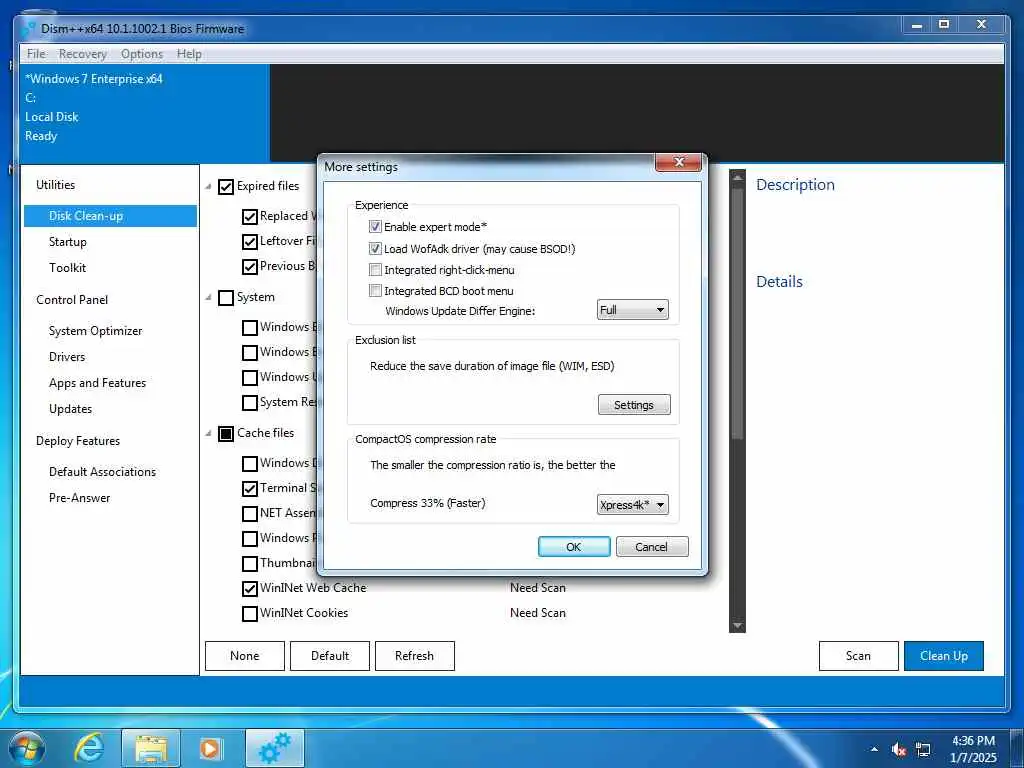Click the Default button
Screen dimensions: 1024x768
point(330,656)
